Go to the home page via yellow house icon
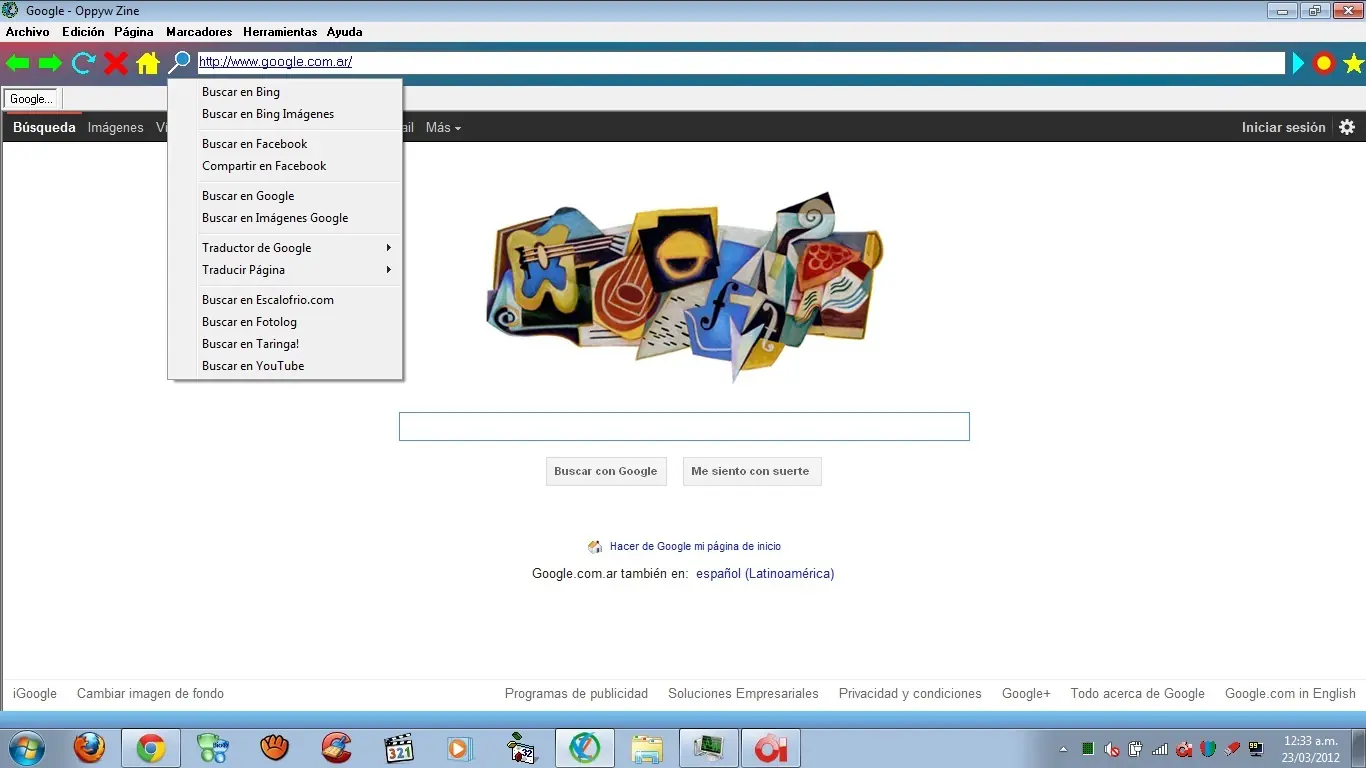Viewport: 1366px width, 768px height. click(148, 64)
